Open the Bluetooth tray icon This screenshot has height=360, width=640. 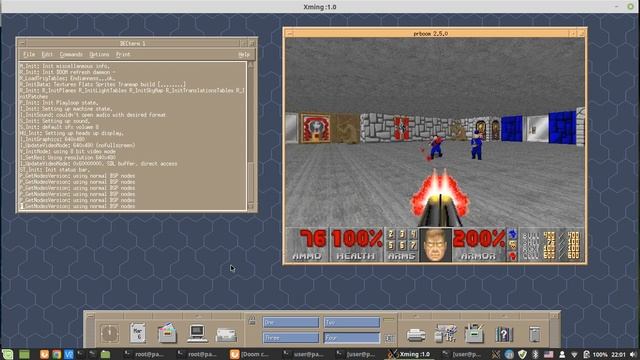tap(536, 354)
